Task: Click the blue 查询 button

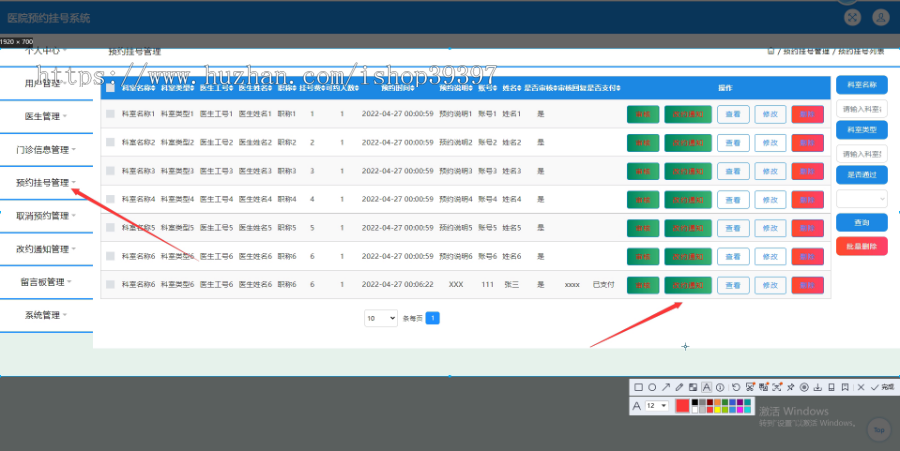Action: pos(862,223)
